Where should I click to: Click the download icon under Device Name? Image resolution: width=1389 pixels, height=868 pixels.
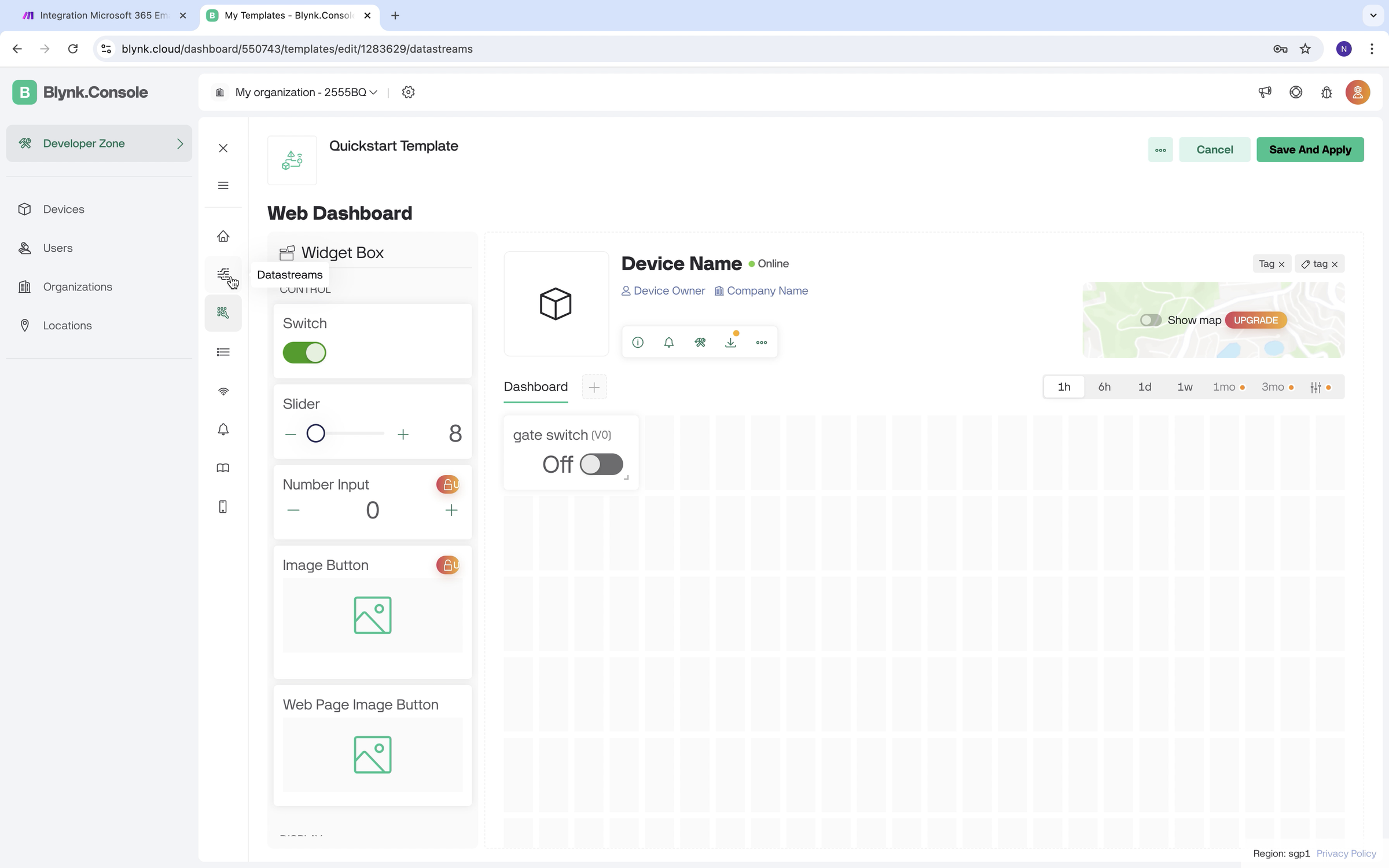[730, 342]
